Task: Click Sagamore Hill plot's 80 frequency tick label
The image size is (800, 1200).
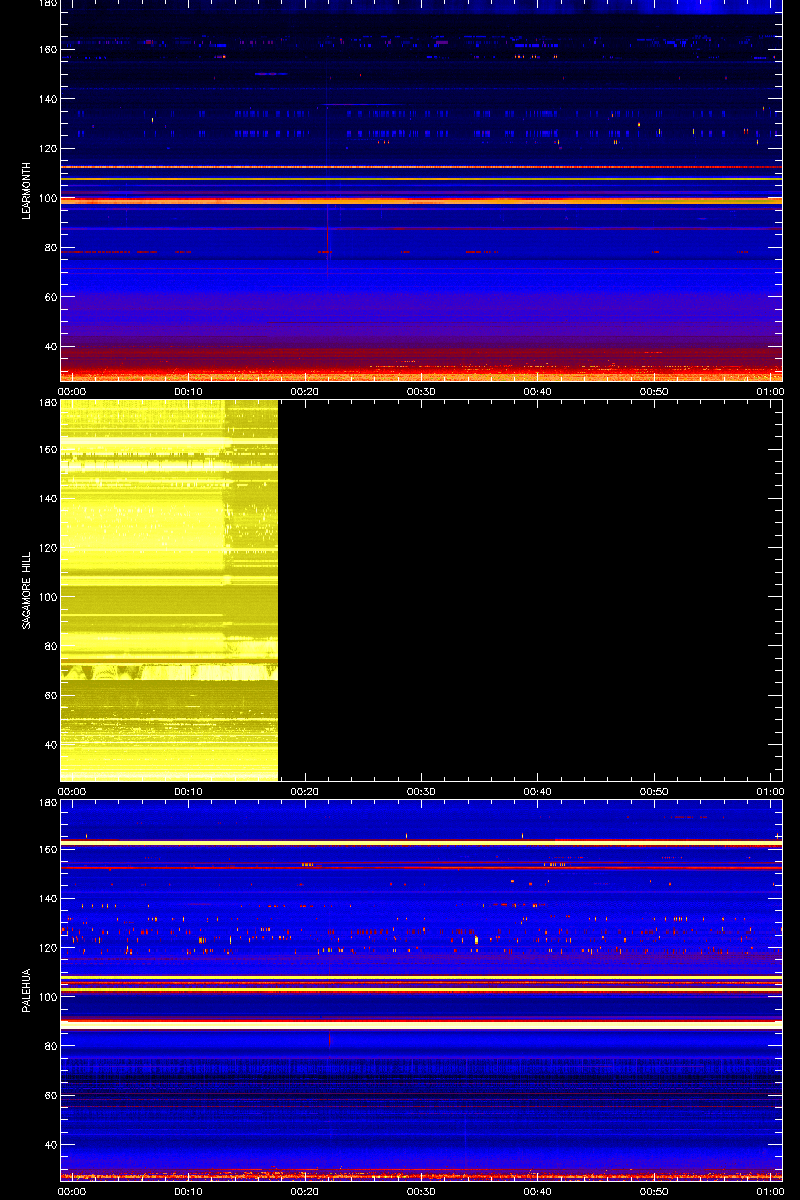Action: pyautogui.click(x=49, y=648)
